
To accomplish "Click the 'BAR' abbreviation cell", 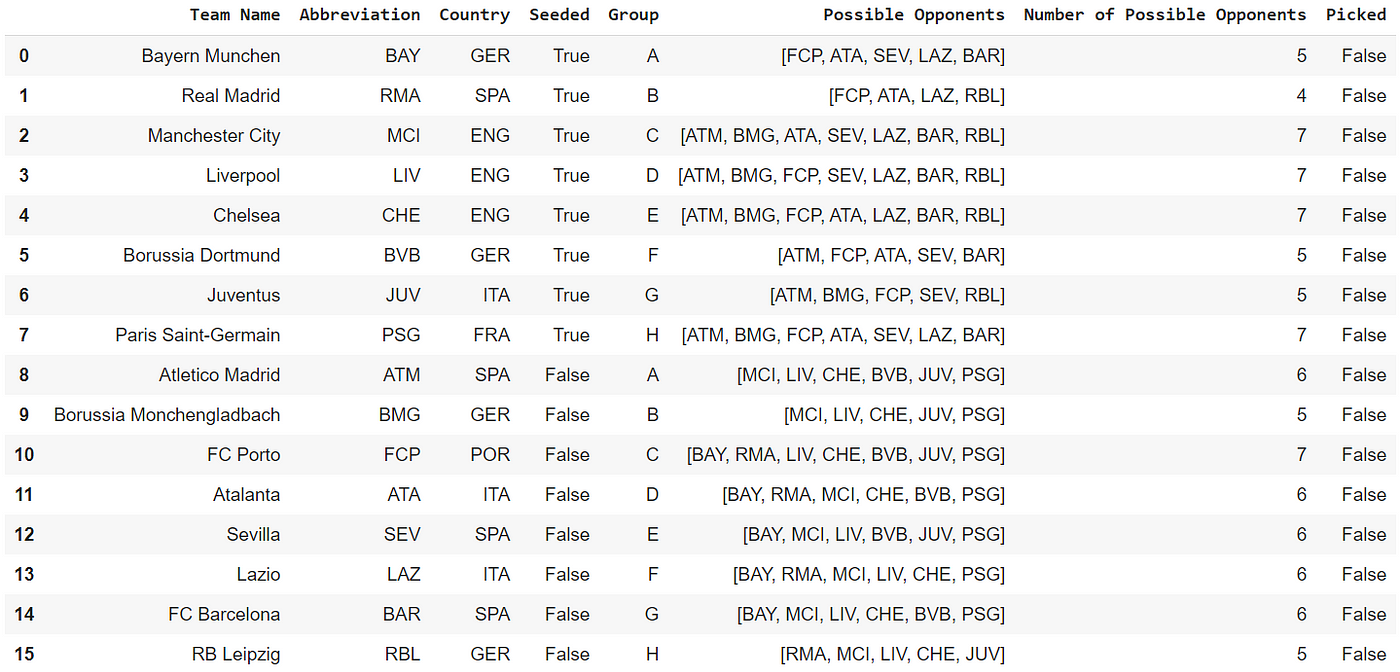I will click(x=402, y=615).
